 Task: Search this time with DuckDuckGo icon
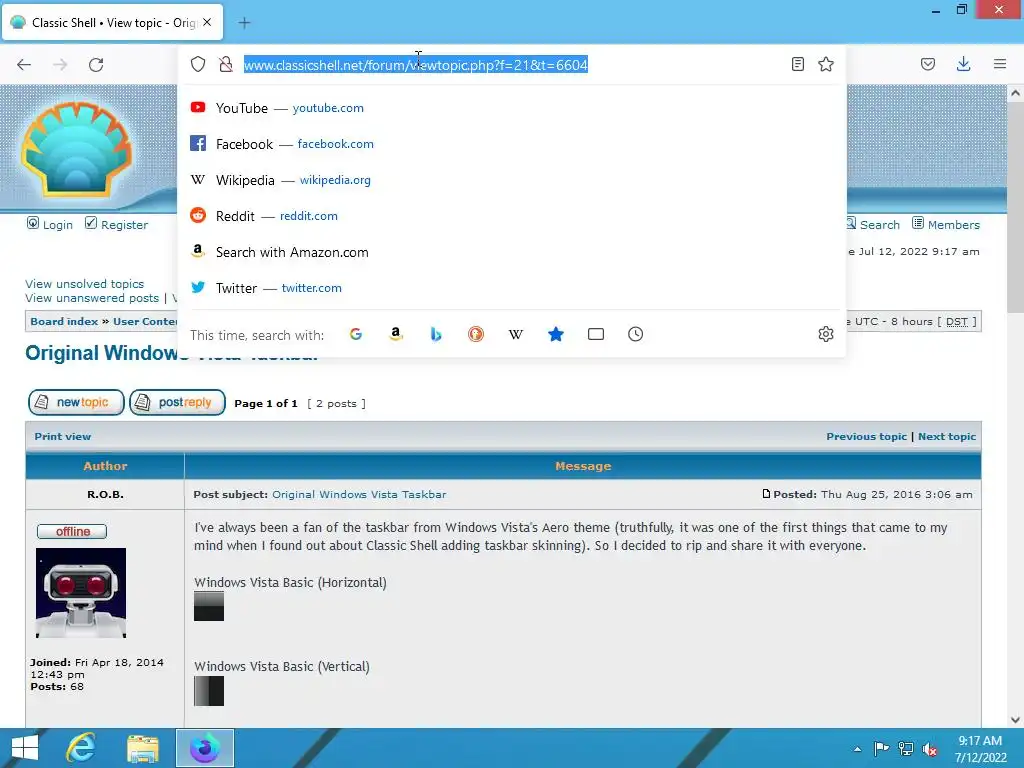(x=476, y=334)
